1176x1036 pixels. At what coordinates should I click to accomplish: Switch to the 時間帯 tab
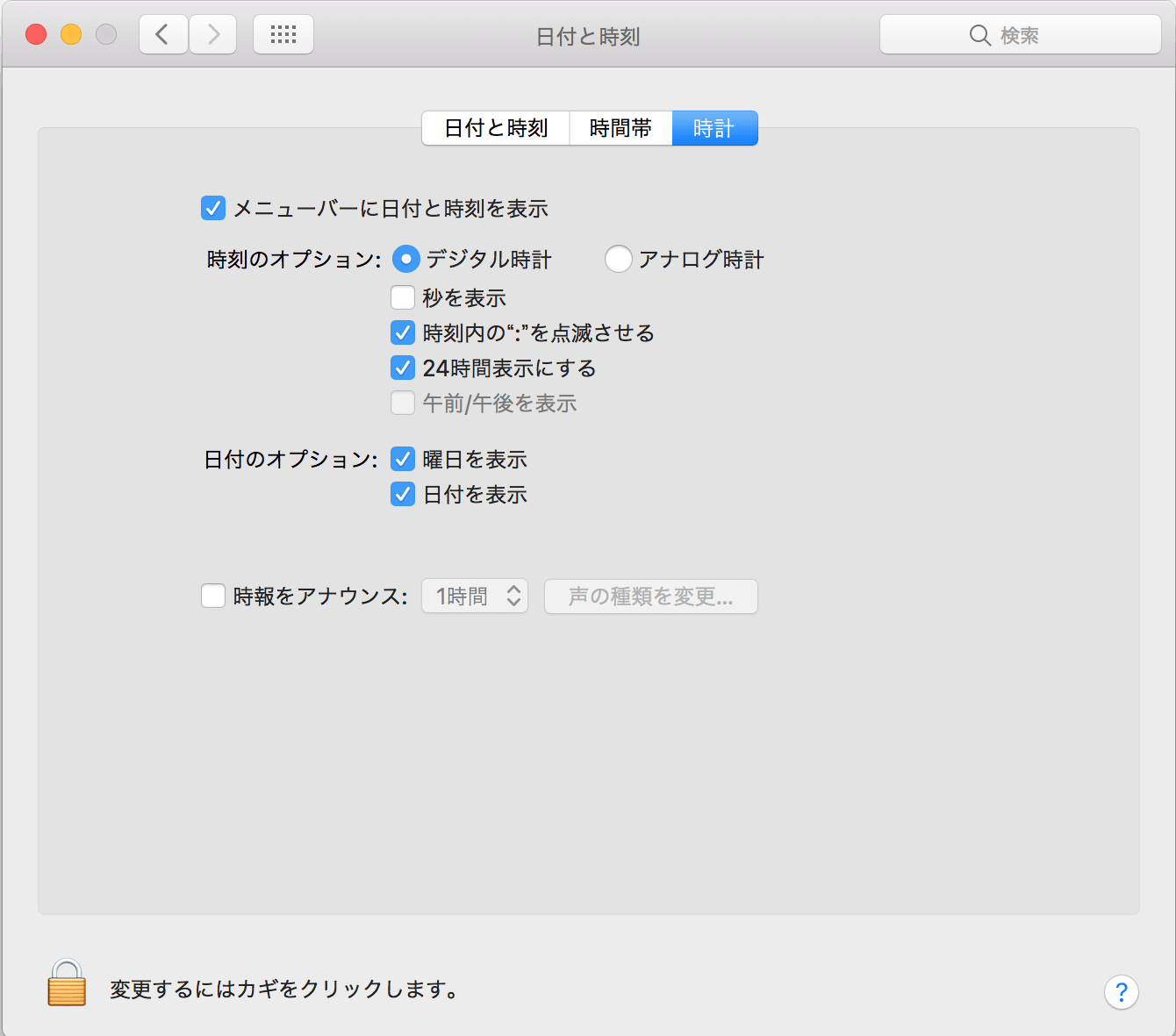tap(620, 128)
